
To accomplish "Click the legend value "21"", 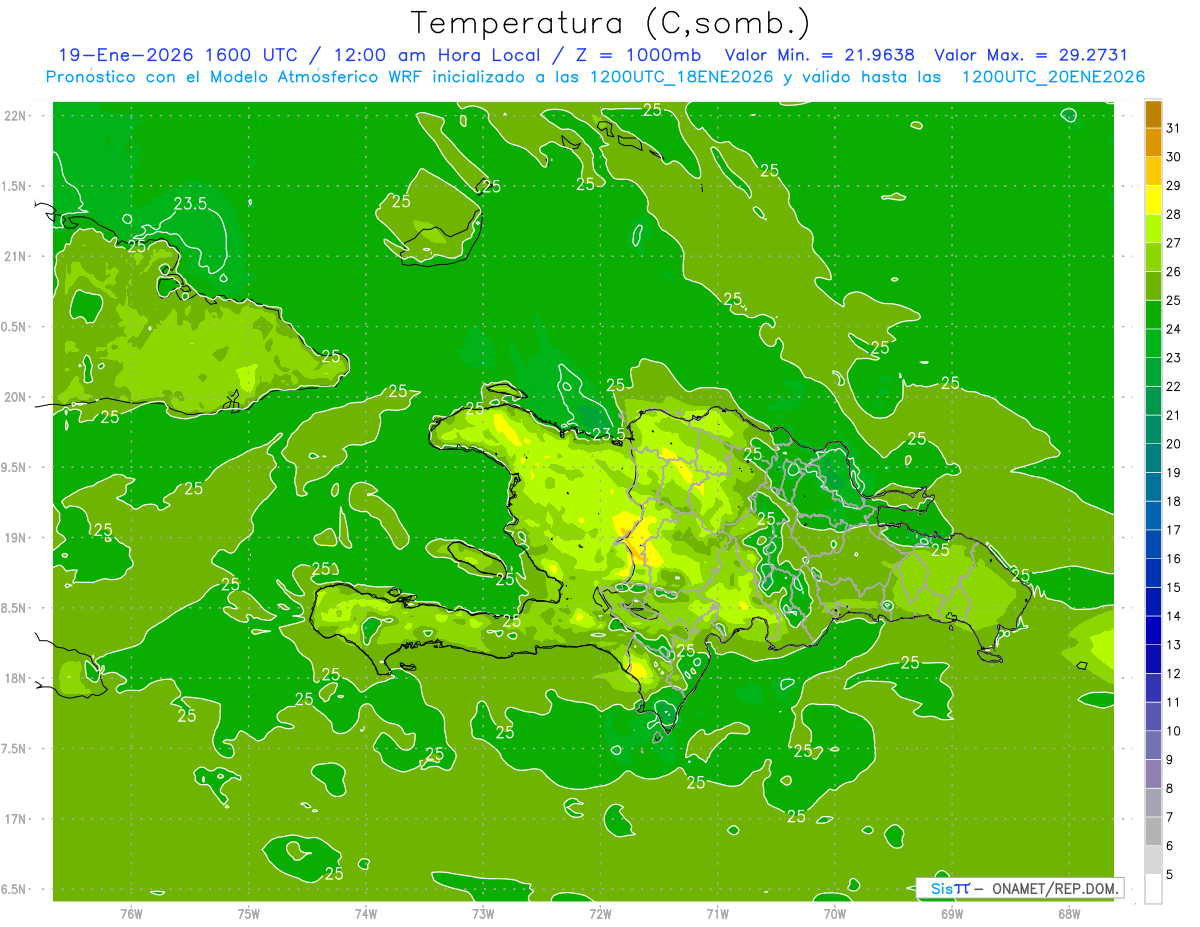I will click(x=1174, y=415).
